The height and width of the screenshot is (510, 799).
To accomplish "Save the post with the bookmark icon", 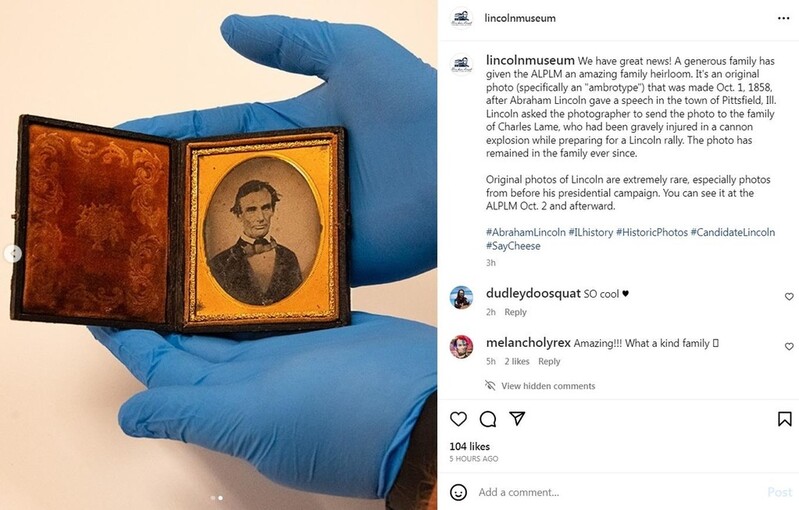I will pyautogui.click(x=785, y=419).
